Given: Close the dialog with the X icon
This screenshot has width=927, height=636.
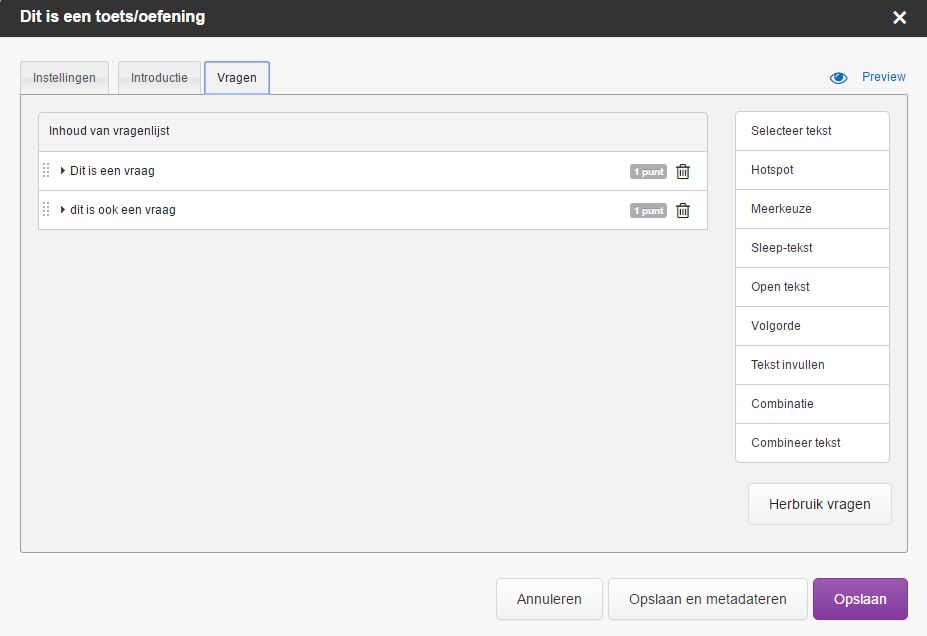Looking at the screenshot, I should coord(899,18).
